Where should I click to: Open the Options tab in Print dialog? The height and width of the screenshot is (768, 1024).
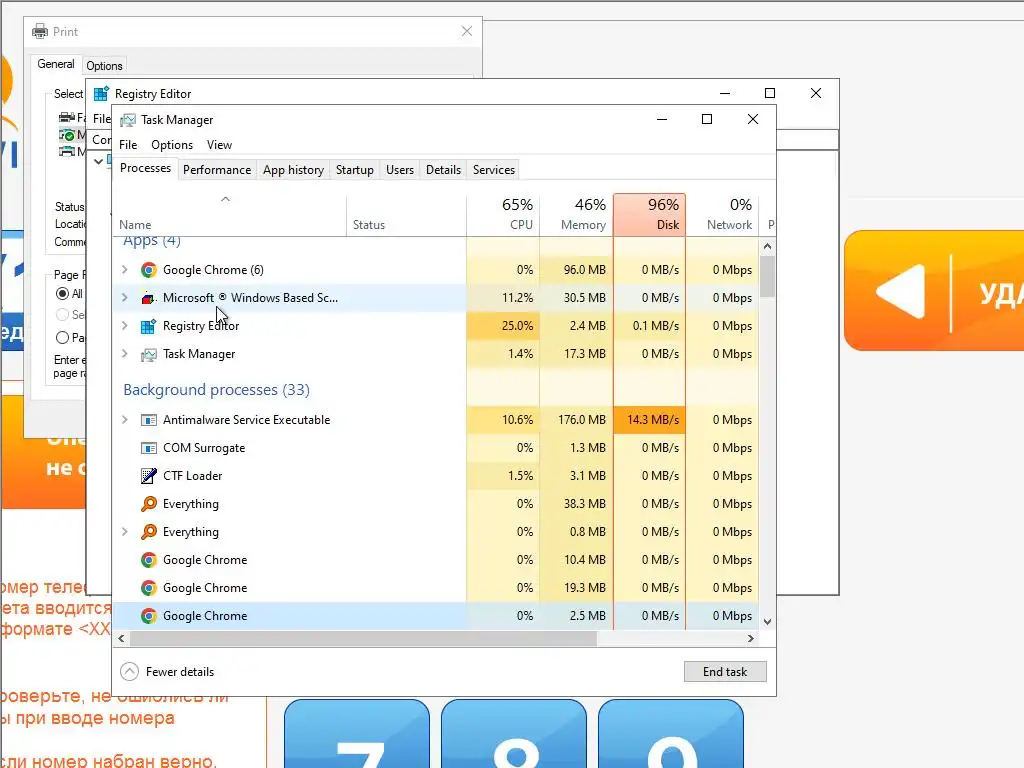point(104,66)
